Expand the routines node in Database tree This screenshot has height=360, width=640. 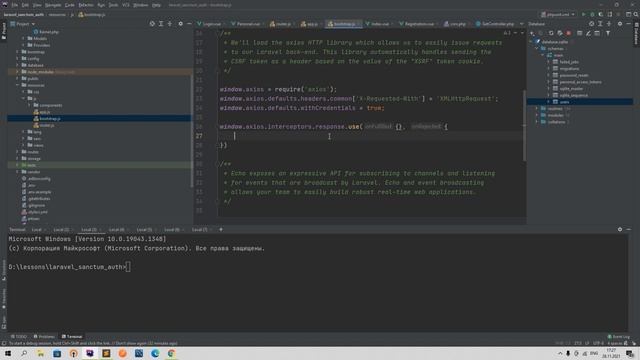point(537,109)
